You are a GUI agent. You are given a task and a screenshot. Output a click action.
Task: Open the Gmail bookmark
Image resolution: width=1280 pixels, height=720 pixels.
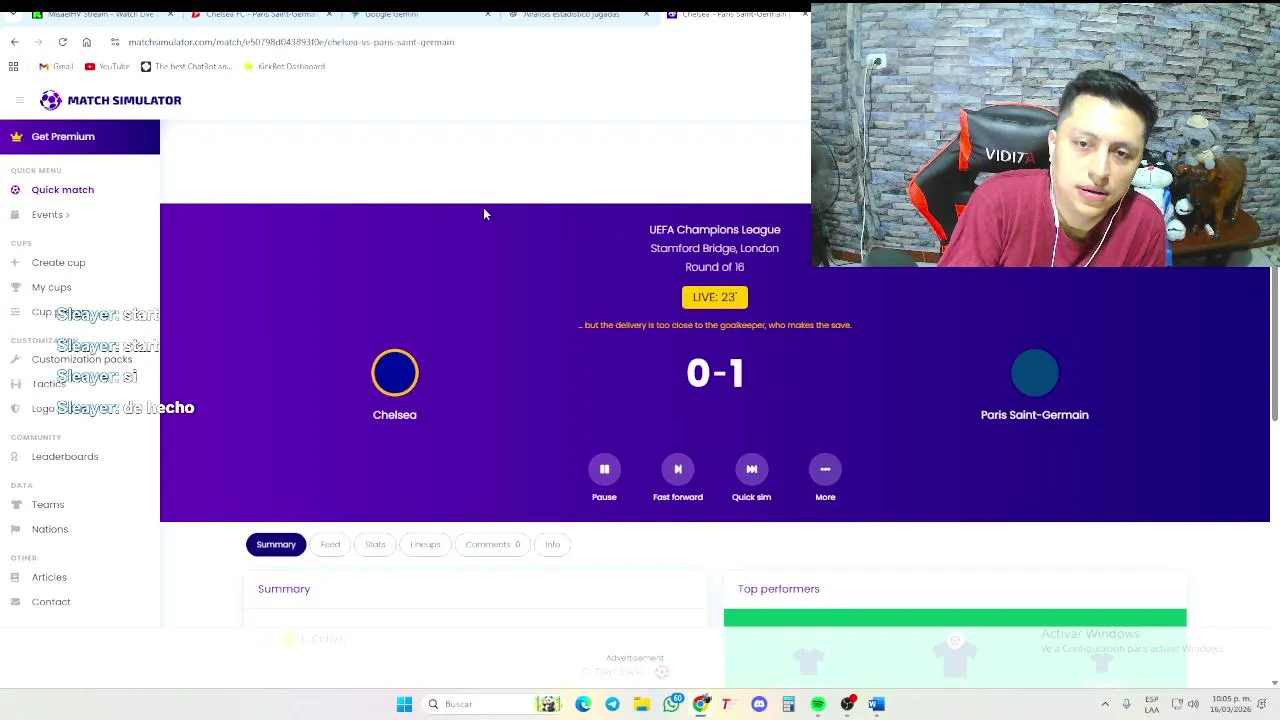pos(56,66)
